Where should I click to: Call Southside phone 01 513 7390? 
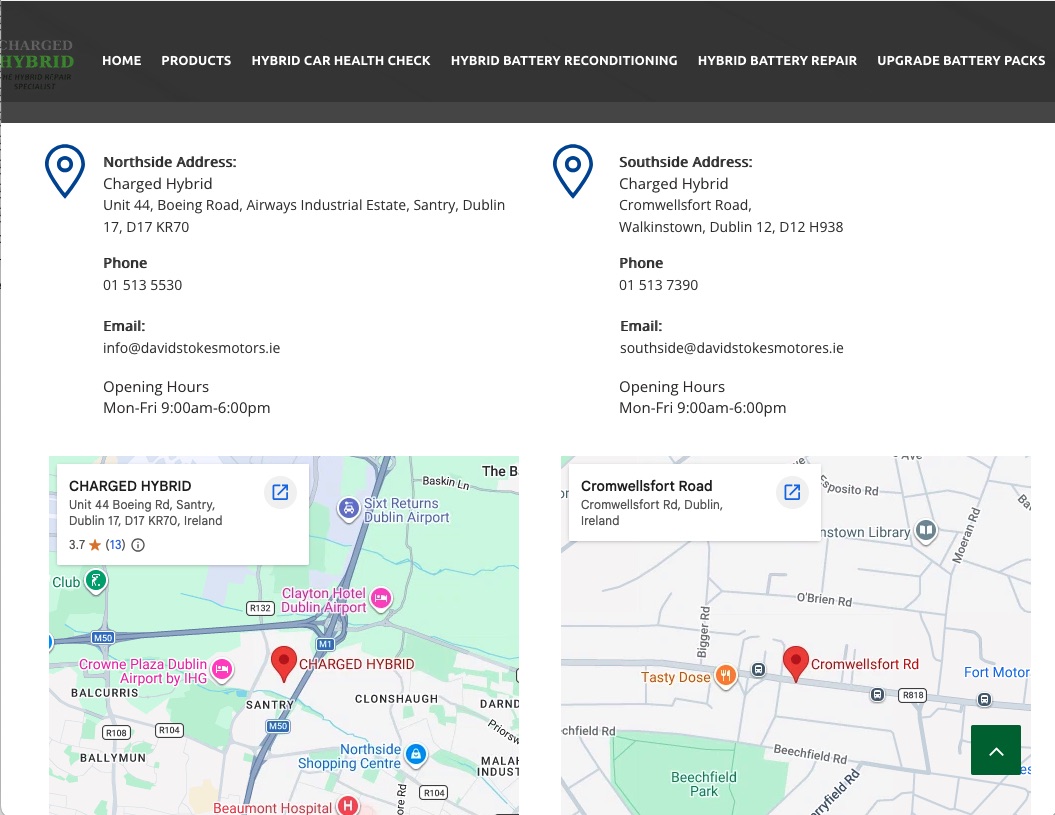coord(659,285)
